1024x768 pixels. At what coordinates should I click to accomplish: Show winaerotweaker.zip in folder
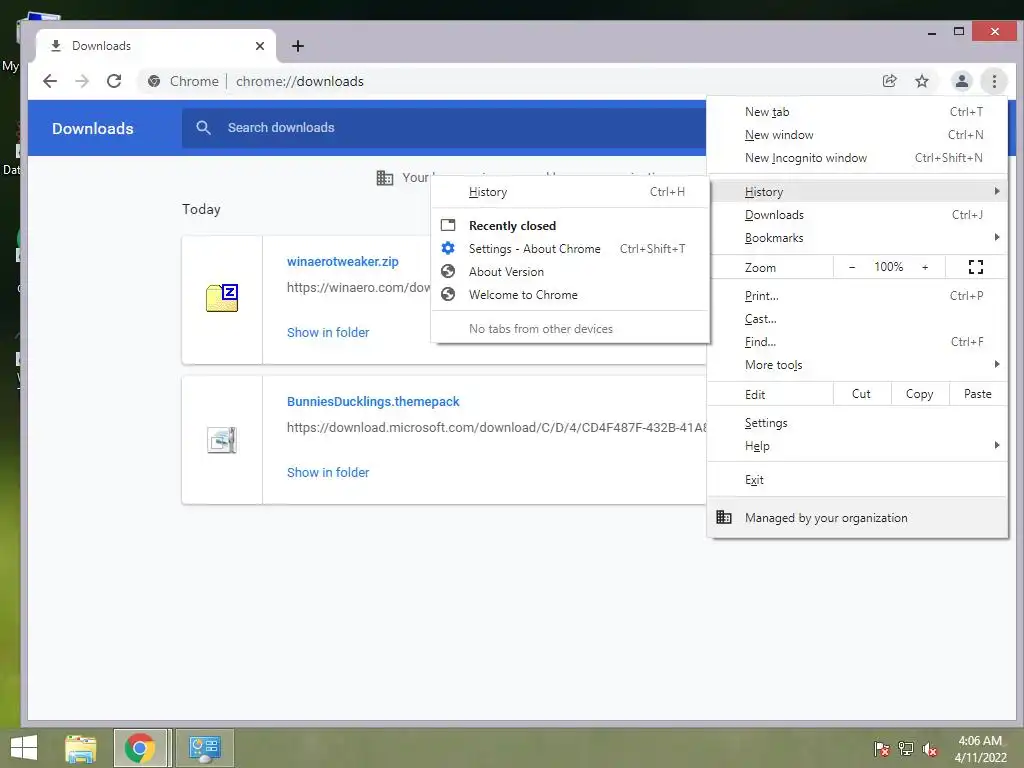(328, 332)
